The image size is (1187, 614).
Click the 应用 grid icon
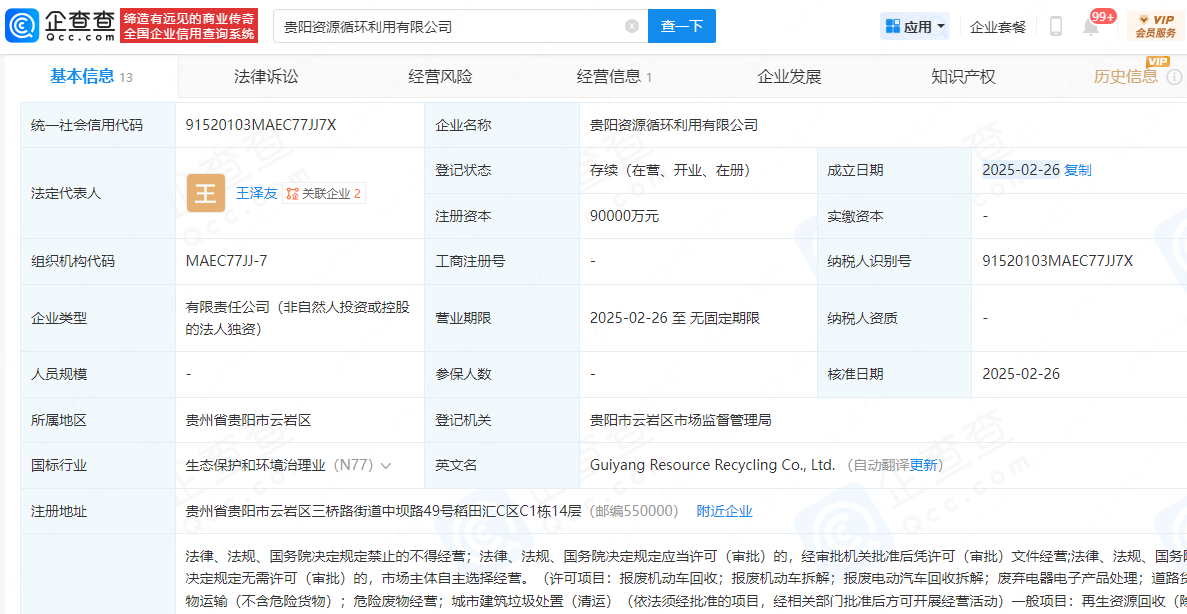pyautogui.click(x=893, y=26)
